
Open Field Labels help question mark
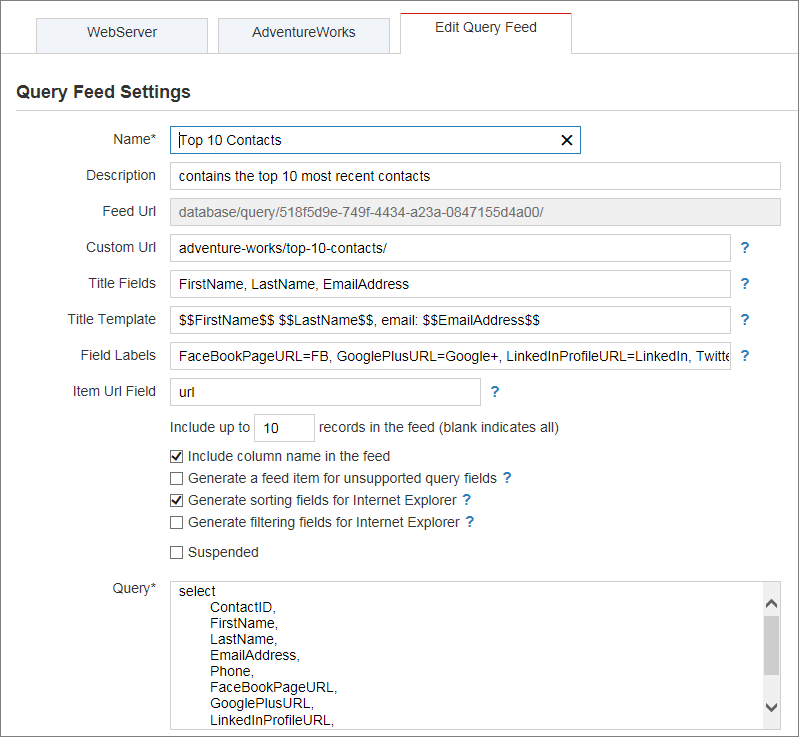[x=745, y=356]
